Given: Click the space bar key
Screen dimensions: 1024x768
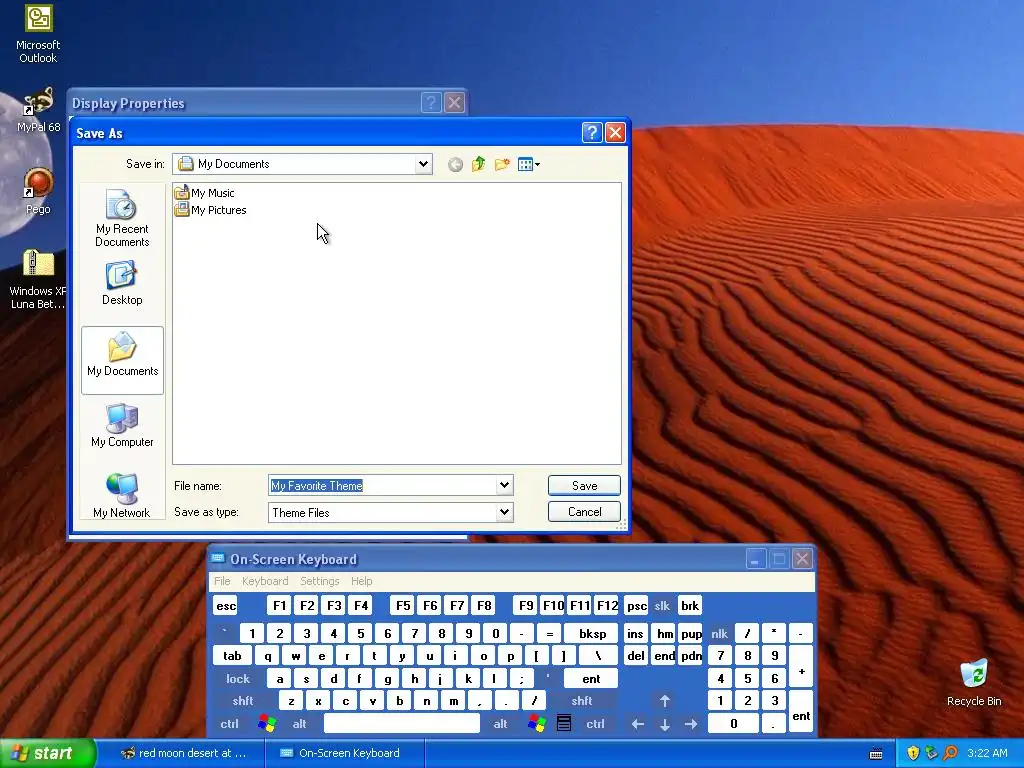Looking at the screenshot, I should [402, 724].
